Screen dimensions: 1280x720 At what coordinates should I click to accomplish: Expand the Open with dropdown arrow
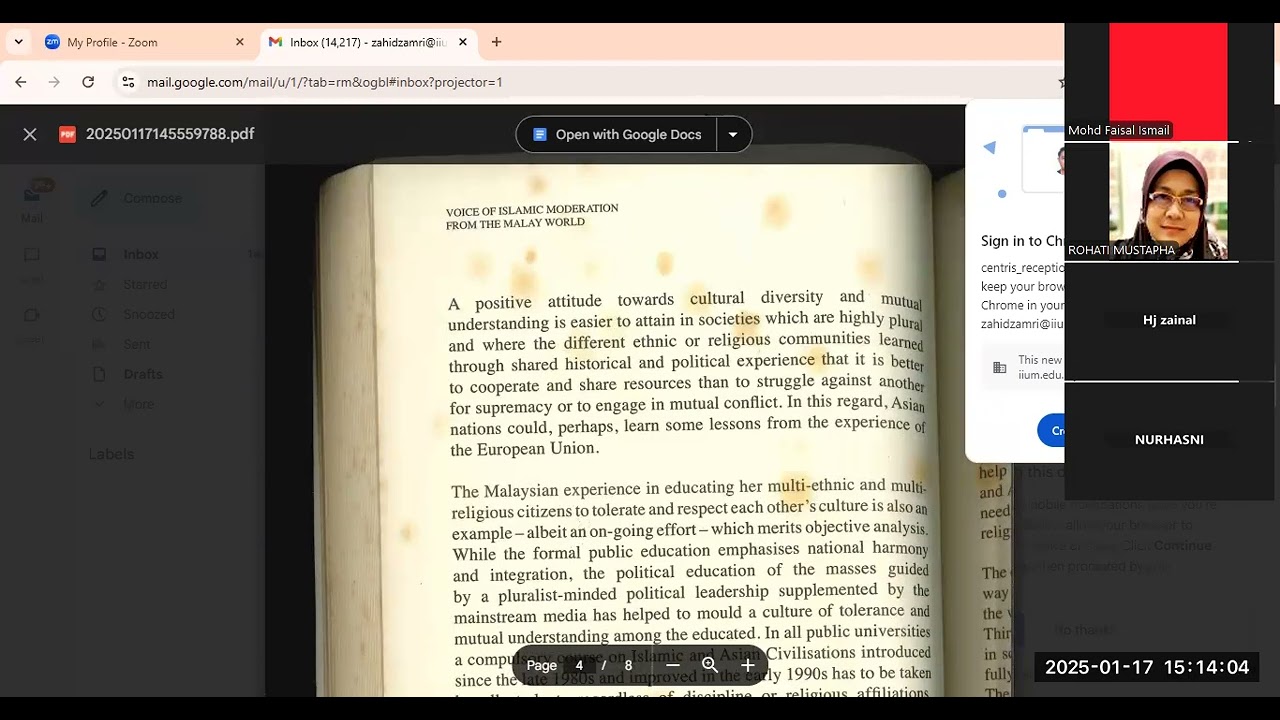733,134
